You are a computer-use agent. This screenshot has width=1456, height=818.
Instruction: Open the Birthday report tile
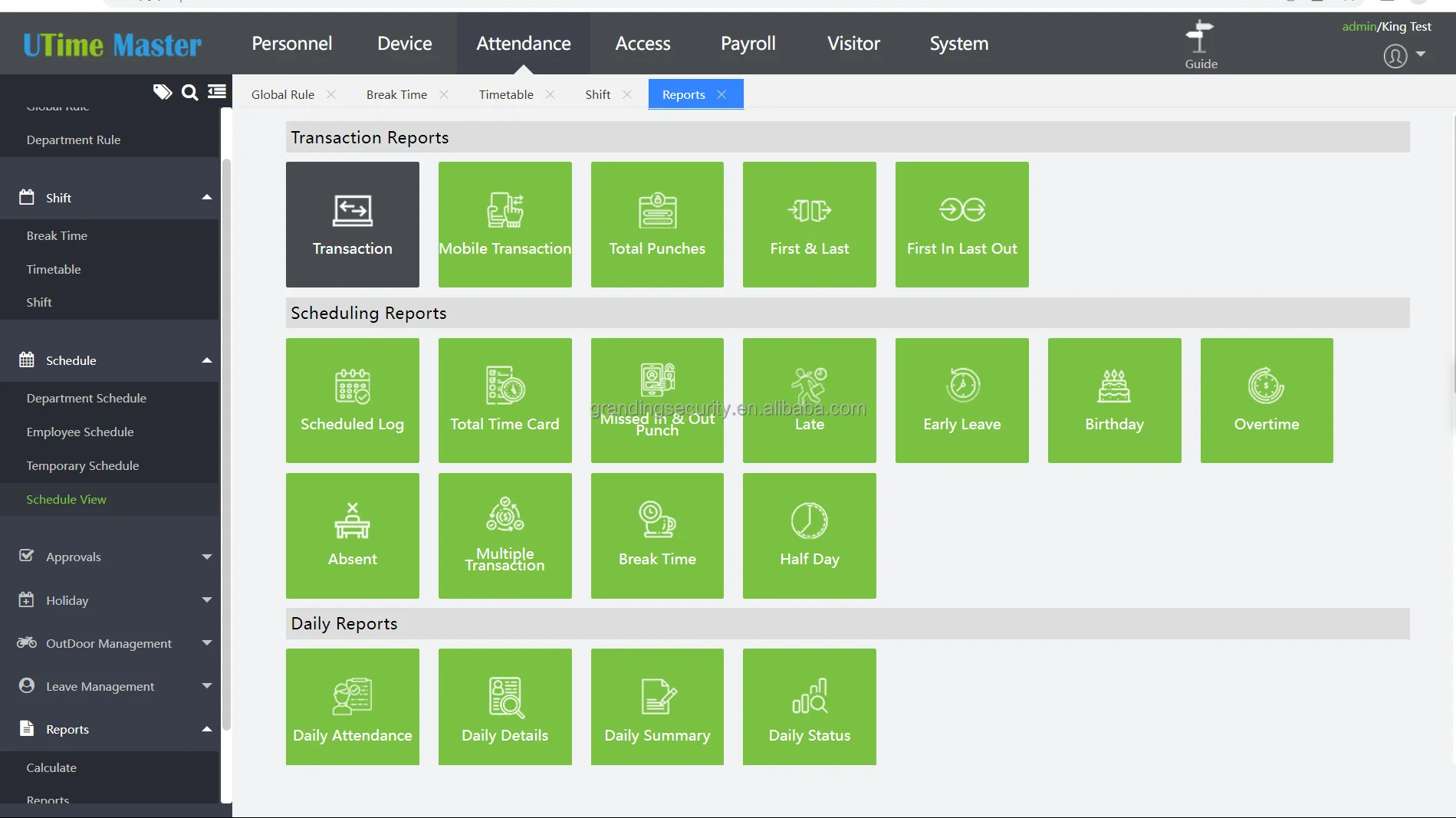pos(1114,400)
